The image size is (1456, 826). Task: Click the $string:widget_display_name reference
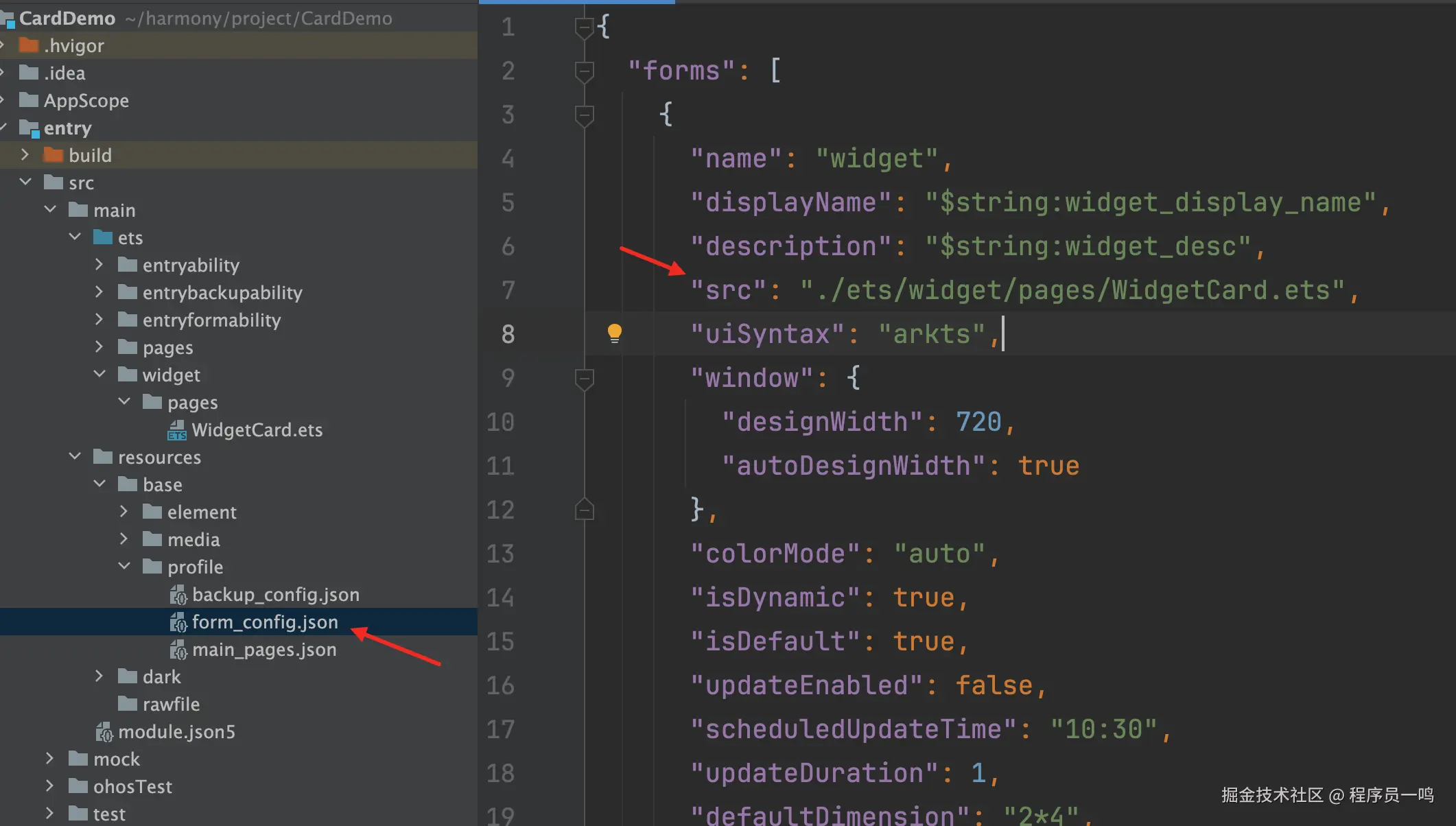(x=1150, y=202)
